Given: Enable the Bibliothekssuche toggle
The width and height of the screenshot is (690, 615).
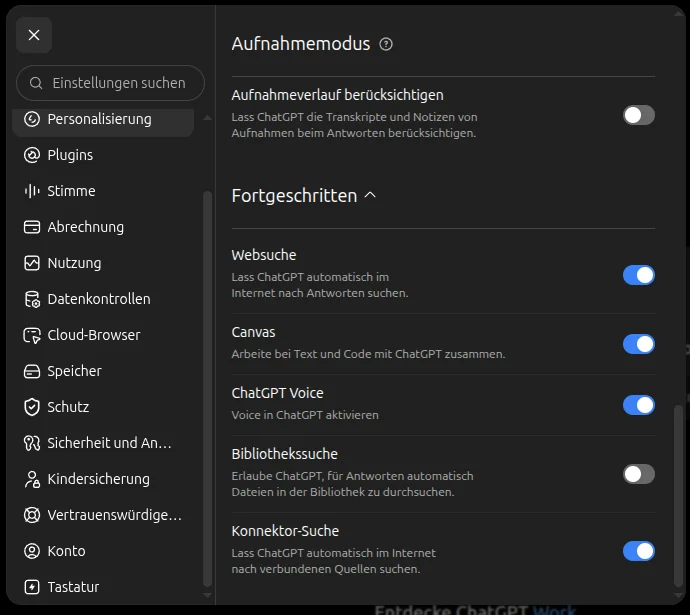Looking at the screenshot, I should coord(639,474).
